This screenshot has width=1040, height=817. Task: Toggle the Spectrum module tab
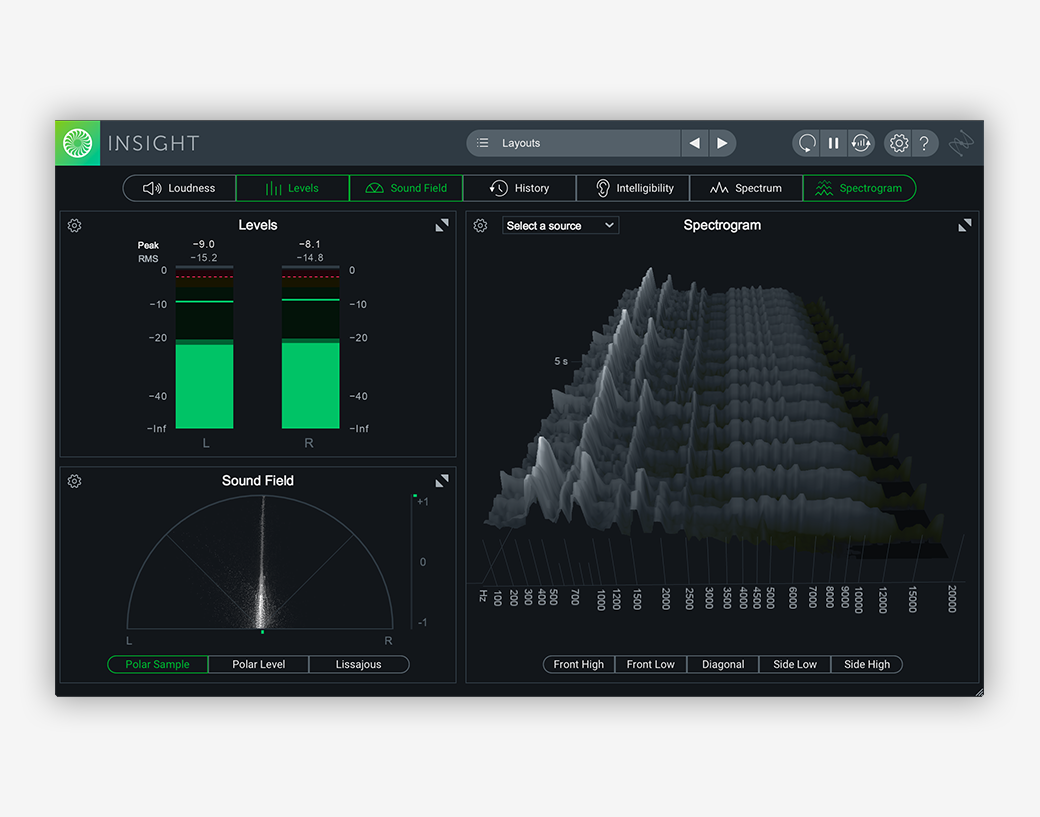pyautogui.click(x=746, y=188)
